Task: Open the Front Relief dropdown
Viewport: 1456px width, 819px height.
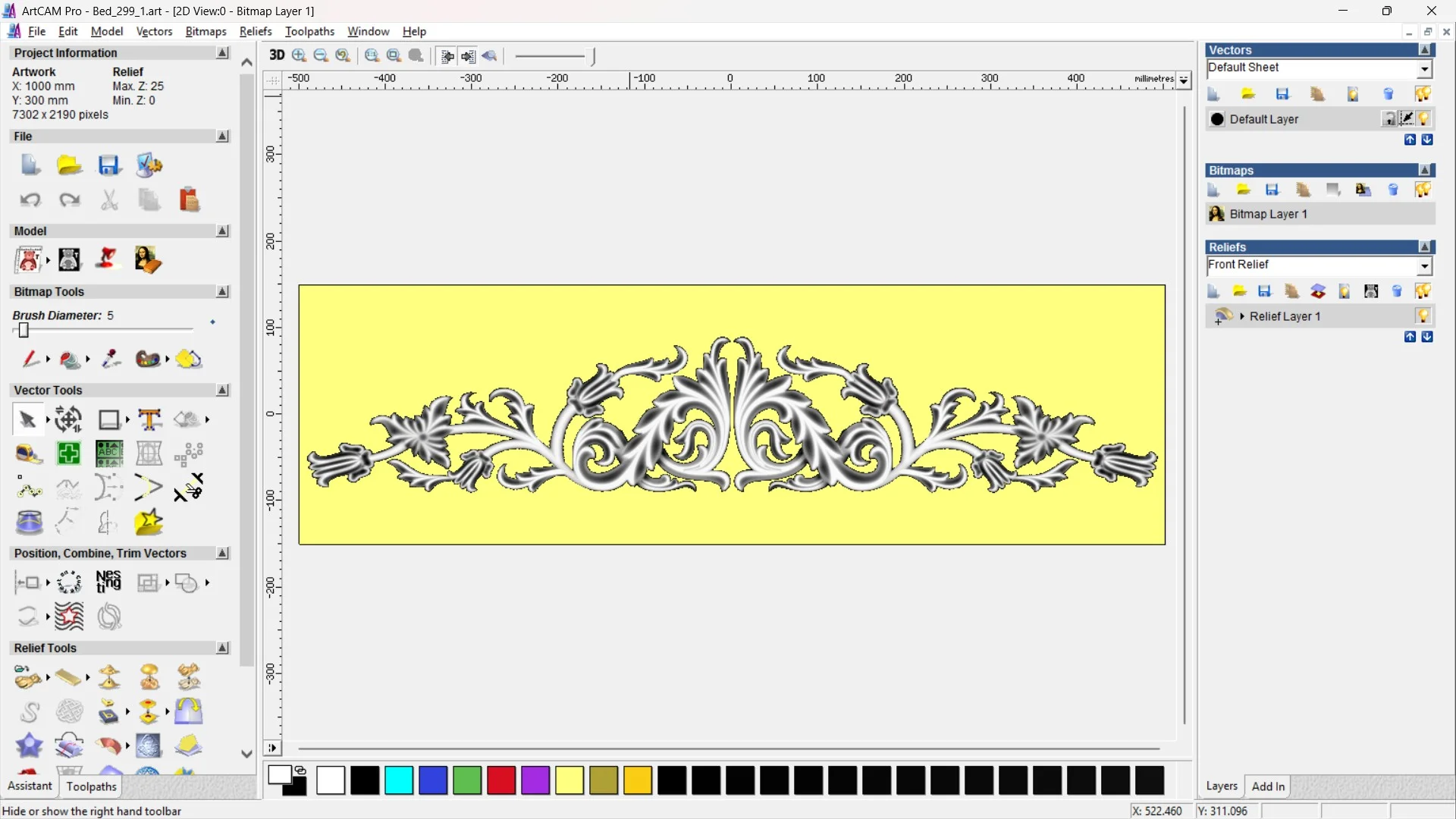Action: click(x=1425, y=265)
